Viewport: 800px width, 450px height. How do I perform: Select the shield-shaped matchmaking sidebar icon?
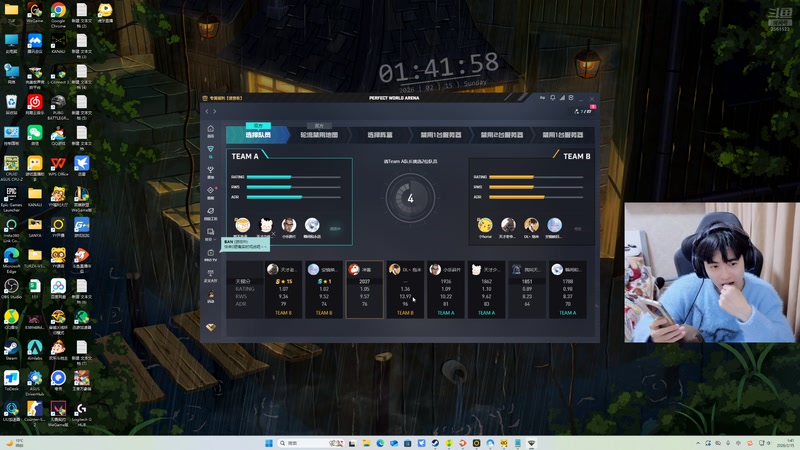(210, 150)
